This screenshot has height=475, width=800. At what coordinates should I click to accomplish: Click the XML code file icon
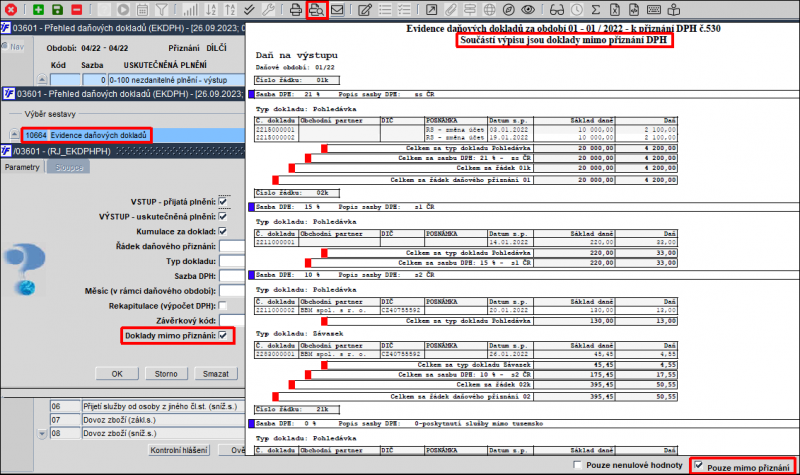click(634, 9)
